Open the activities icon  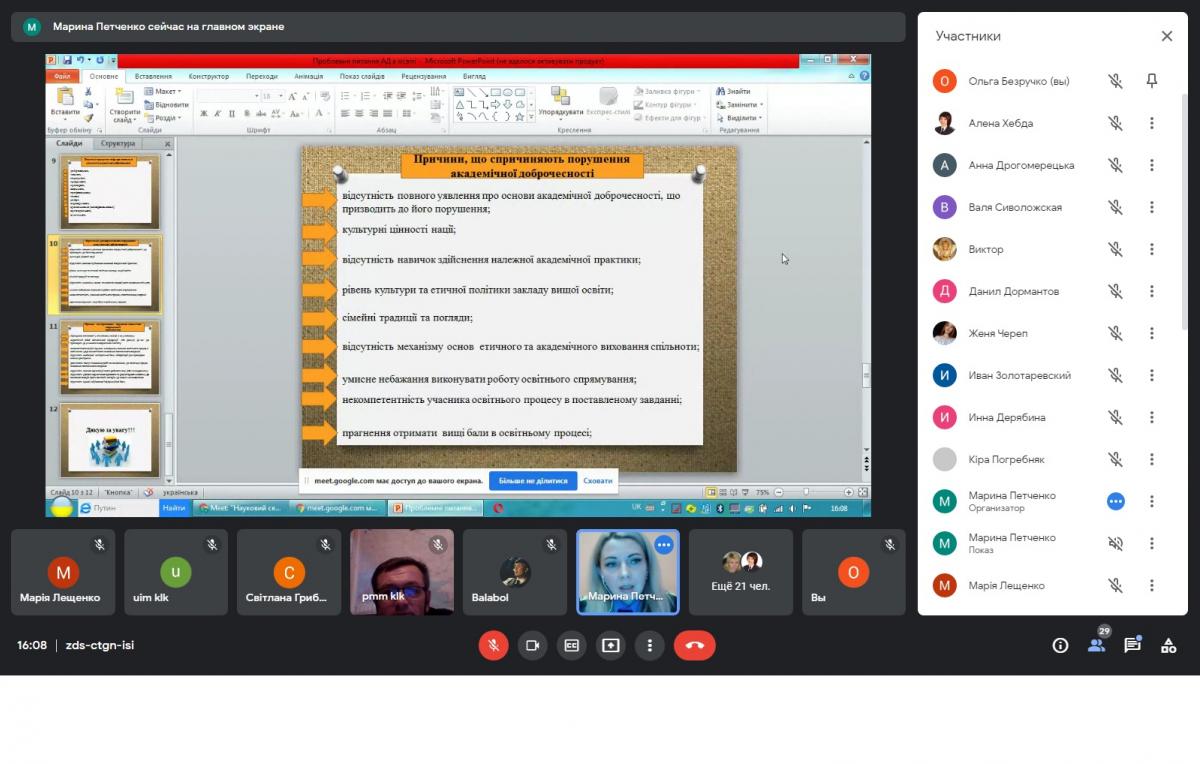(1168, 645)
